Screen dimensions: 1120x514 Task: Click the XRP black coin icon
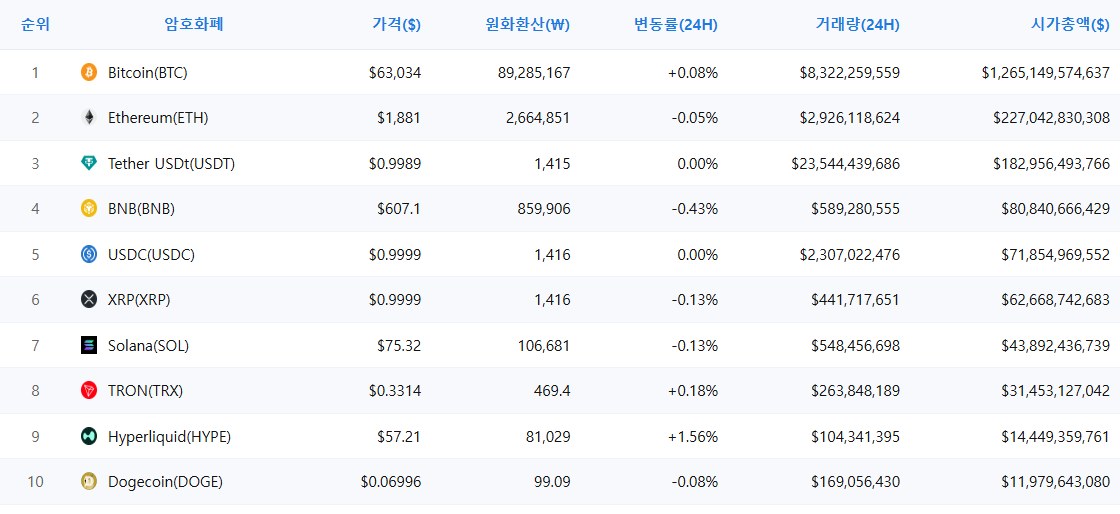[89, 300]
